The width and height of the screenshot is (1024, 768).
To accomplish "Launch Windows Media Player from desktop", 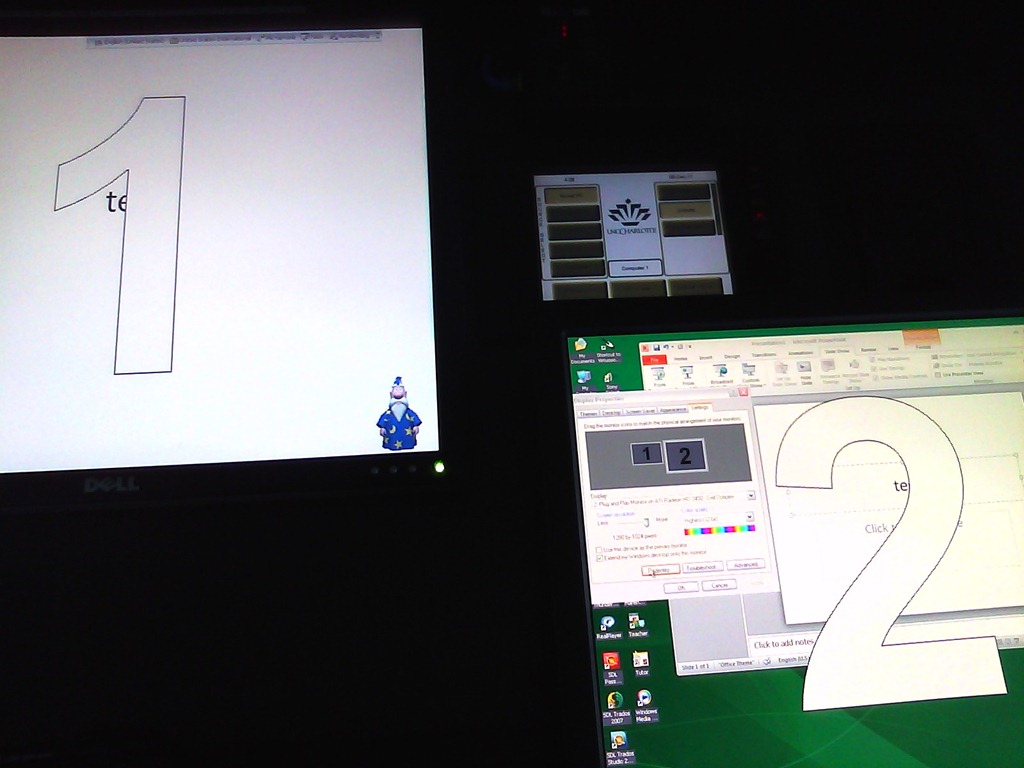I will [644, 698].
